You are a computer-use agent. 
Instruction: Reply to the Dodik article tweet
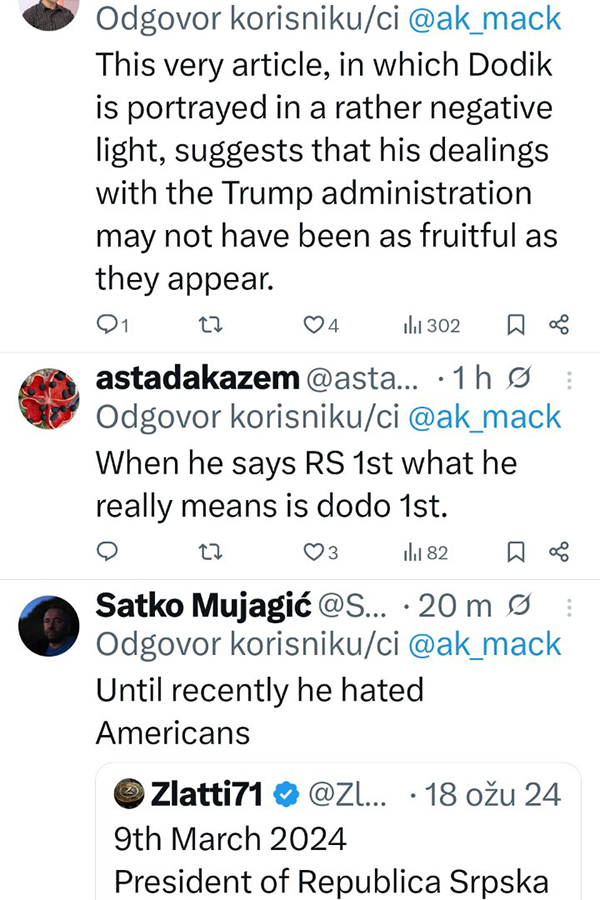click(x=109, y=324)
